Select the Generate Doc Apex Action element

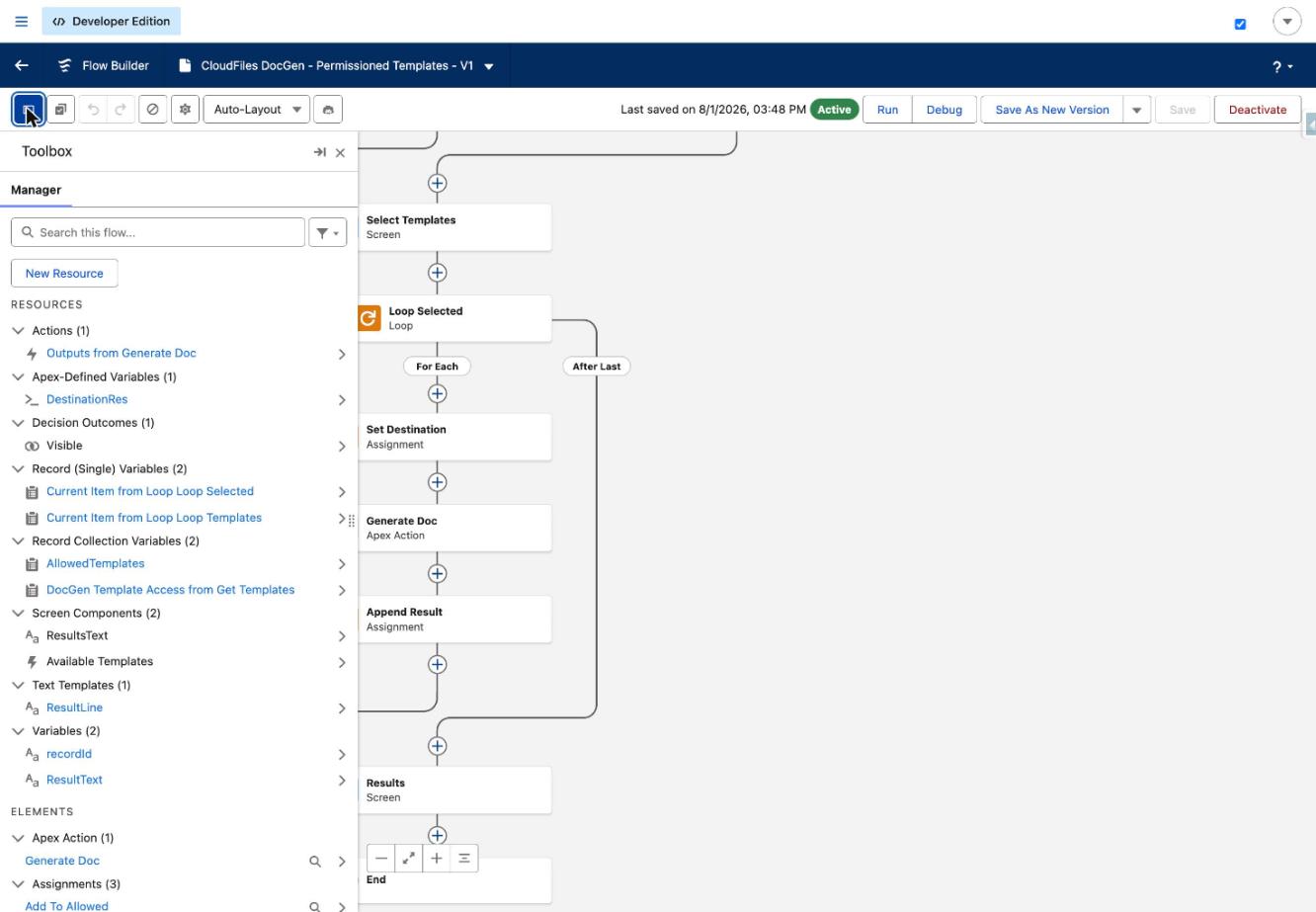(x=454, y=528)
